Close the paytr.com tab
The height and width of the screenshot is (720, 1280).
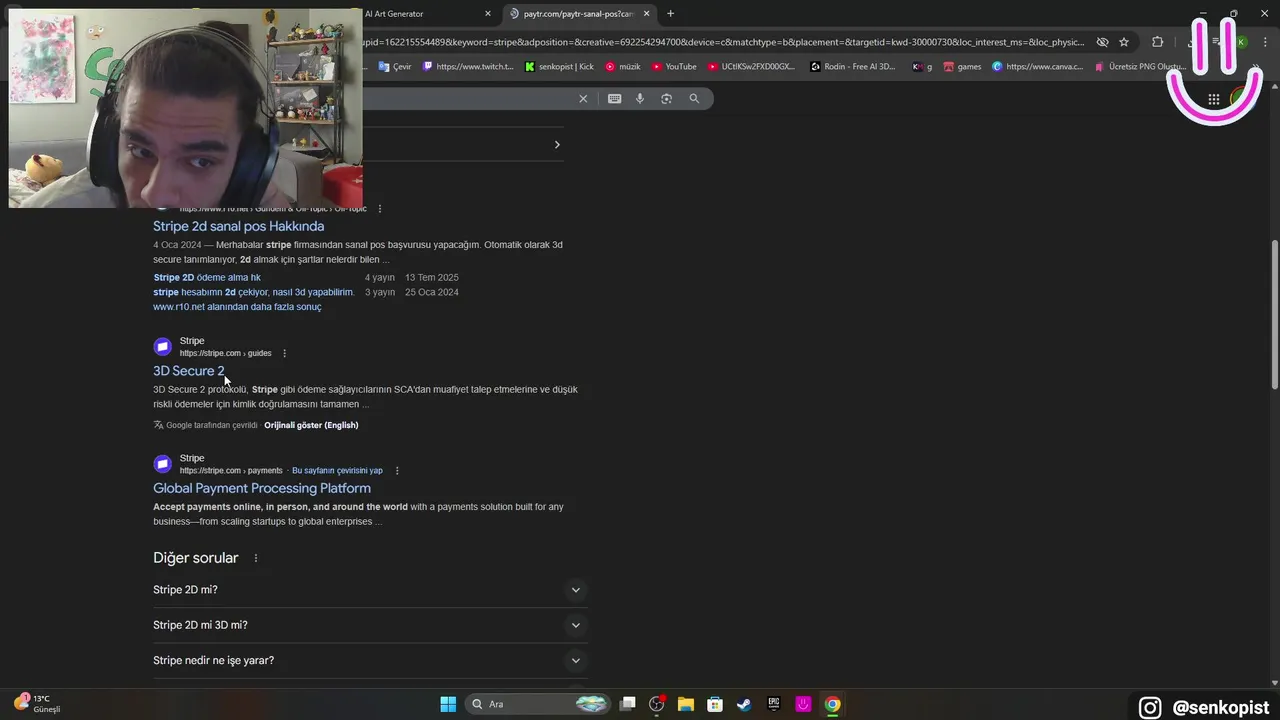click(x=646, y=13)
